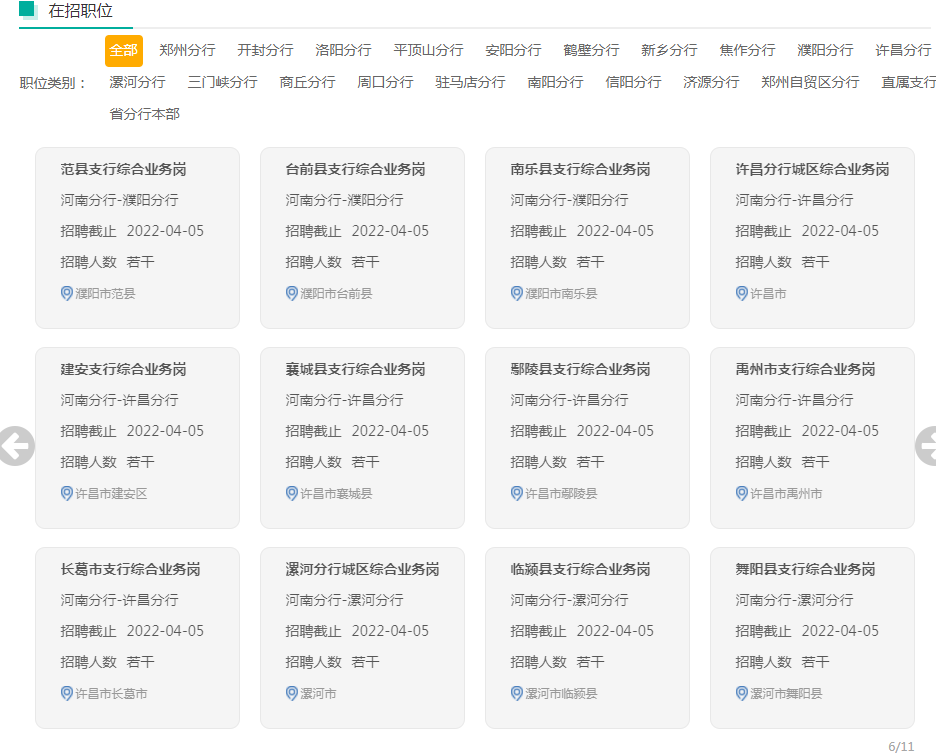The width and height of the screenshot is (936, 755).
Task: Filter positions by 信阳分行
Action: (633, 82)
